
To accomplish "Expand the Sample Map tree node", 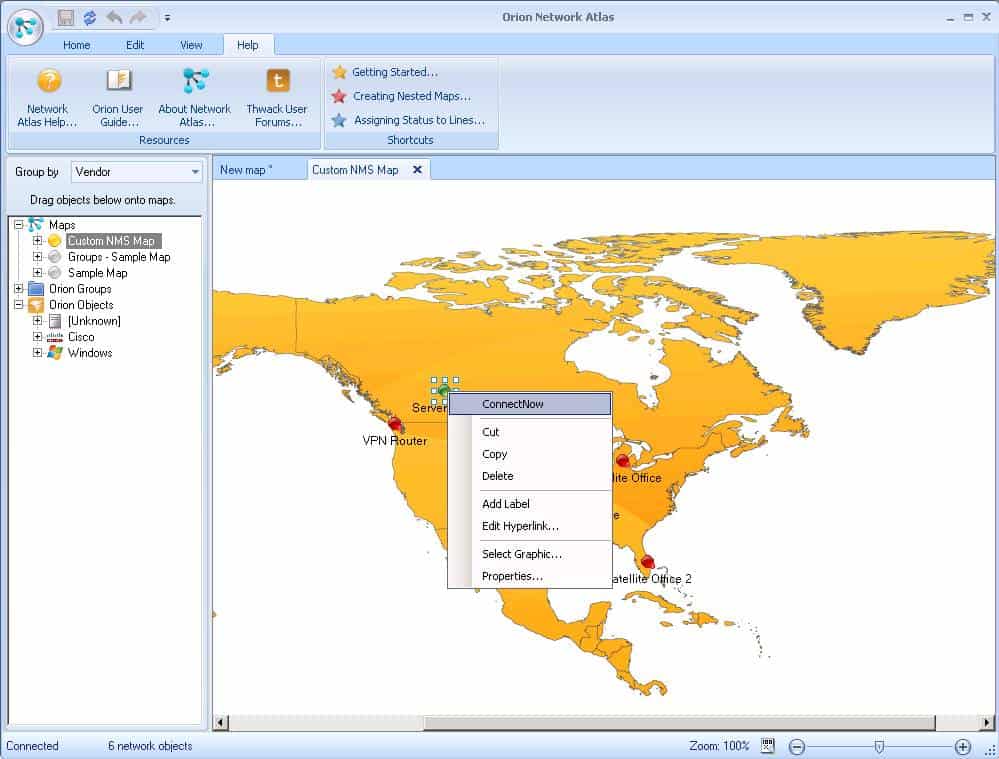I will click(38, 273).
